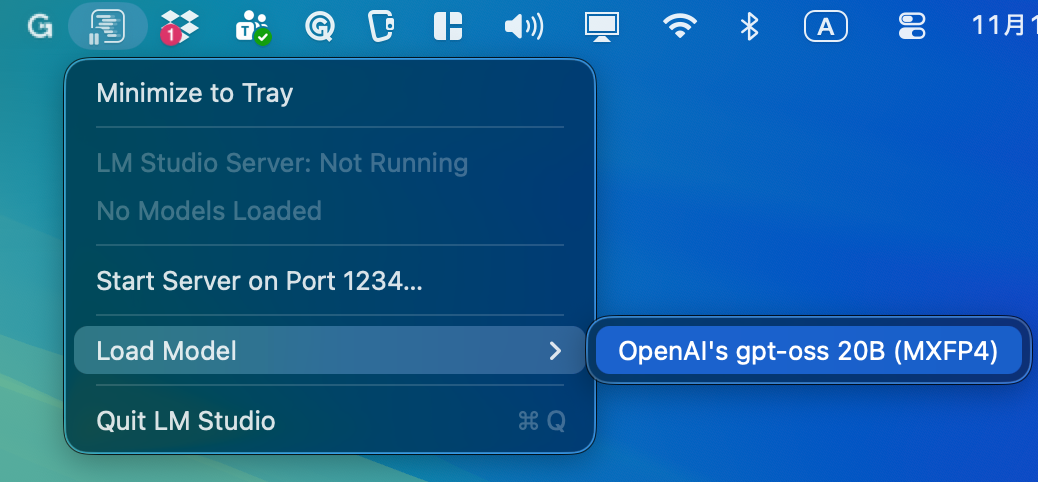The height and width of the screenshot is (482, 1038).
Task: Open the sound volume menu
Action: (x=523, y=26)
